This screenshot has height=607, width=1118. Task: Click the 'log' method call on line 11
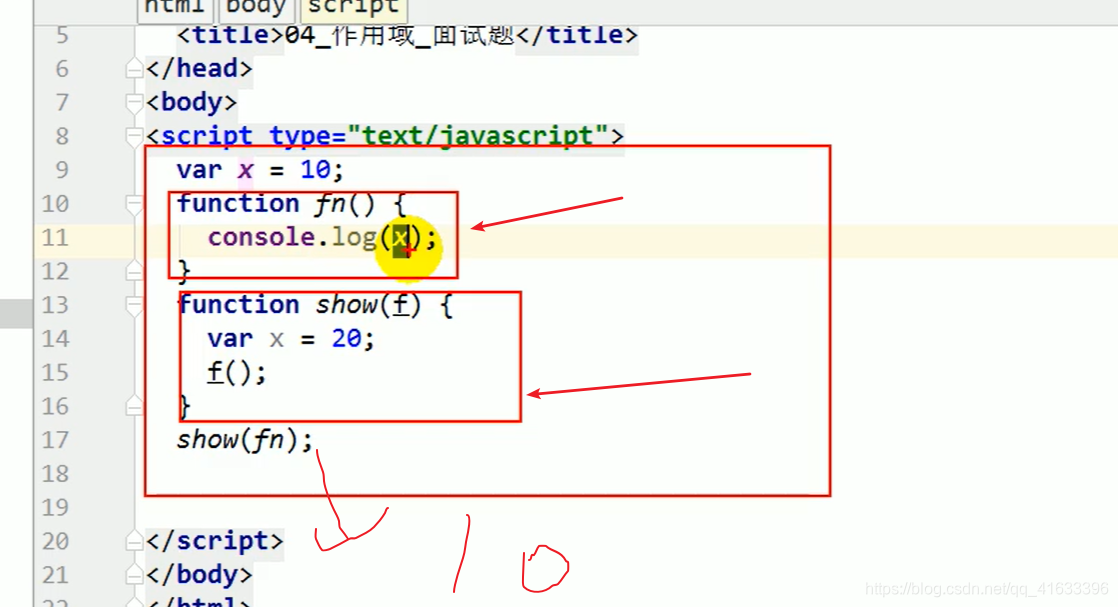coord(354,238)
